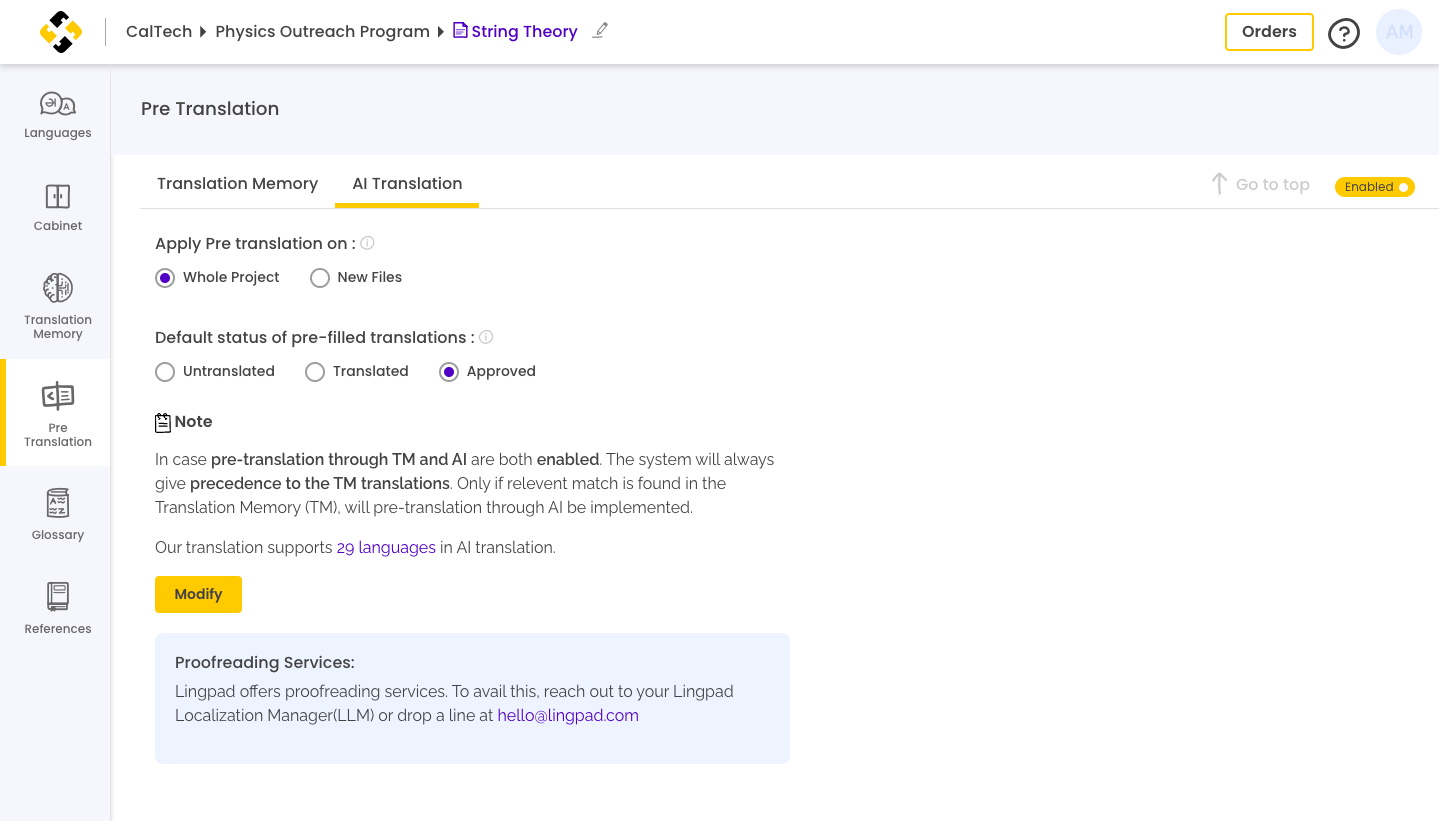This screenshot has width=1439, height=821.
Task: Click the Go to top arrow
Action: tap(1219, 184)
